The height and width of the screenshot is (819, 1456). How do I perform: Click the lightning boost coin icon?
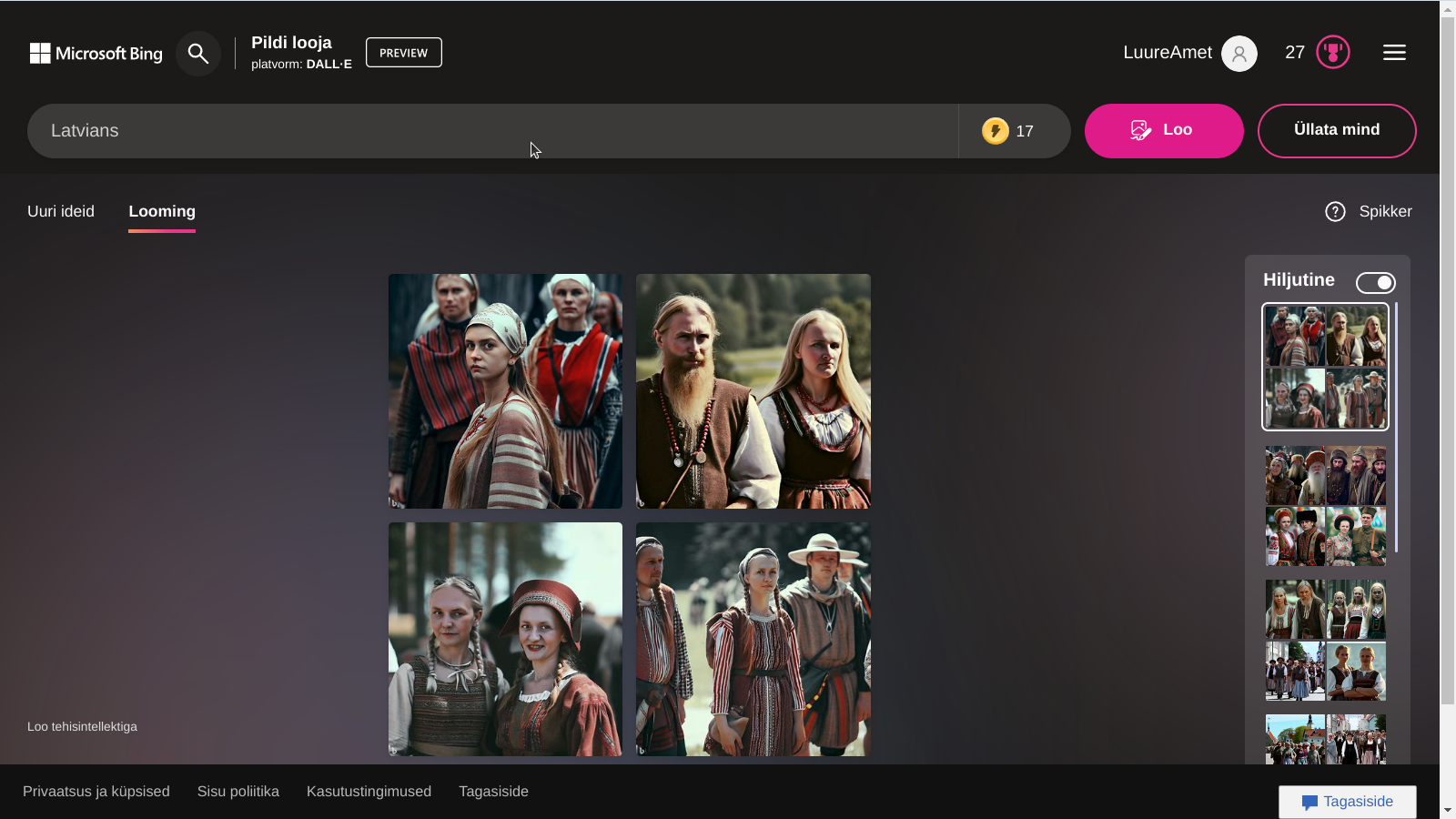[x=995, y=131]
